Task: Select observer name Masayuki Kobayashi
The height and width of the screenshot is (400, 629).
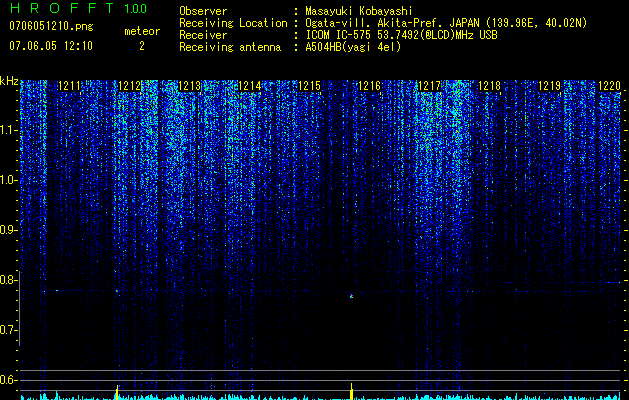Action: point(359,11)
